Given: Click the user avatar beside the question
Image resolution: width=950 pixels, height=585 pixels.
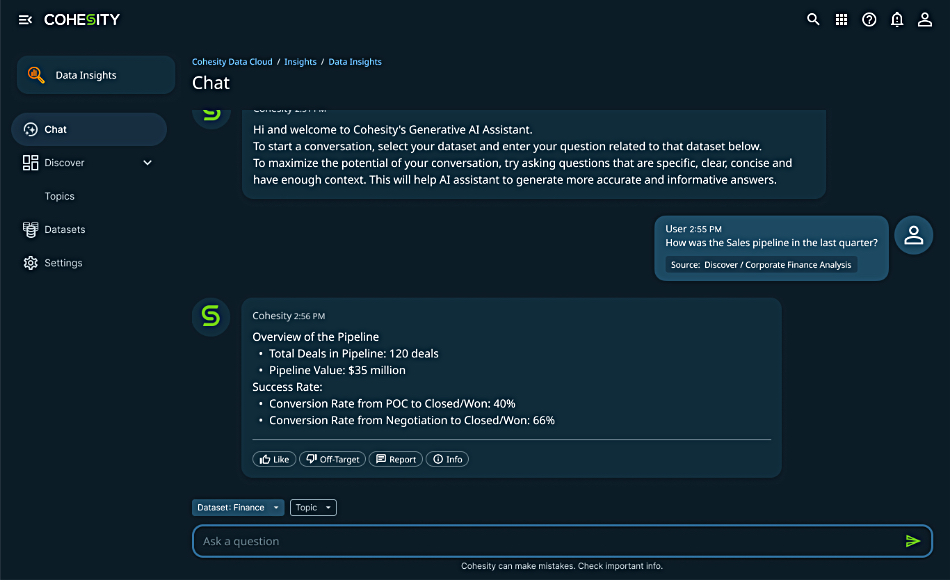Looking at the screenshot, I should click(x=914, y=235).
